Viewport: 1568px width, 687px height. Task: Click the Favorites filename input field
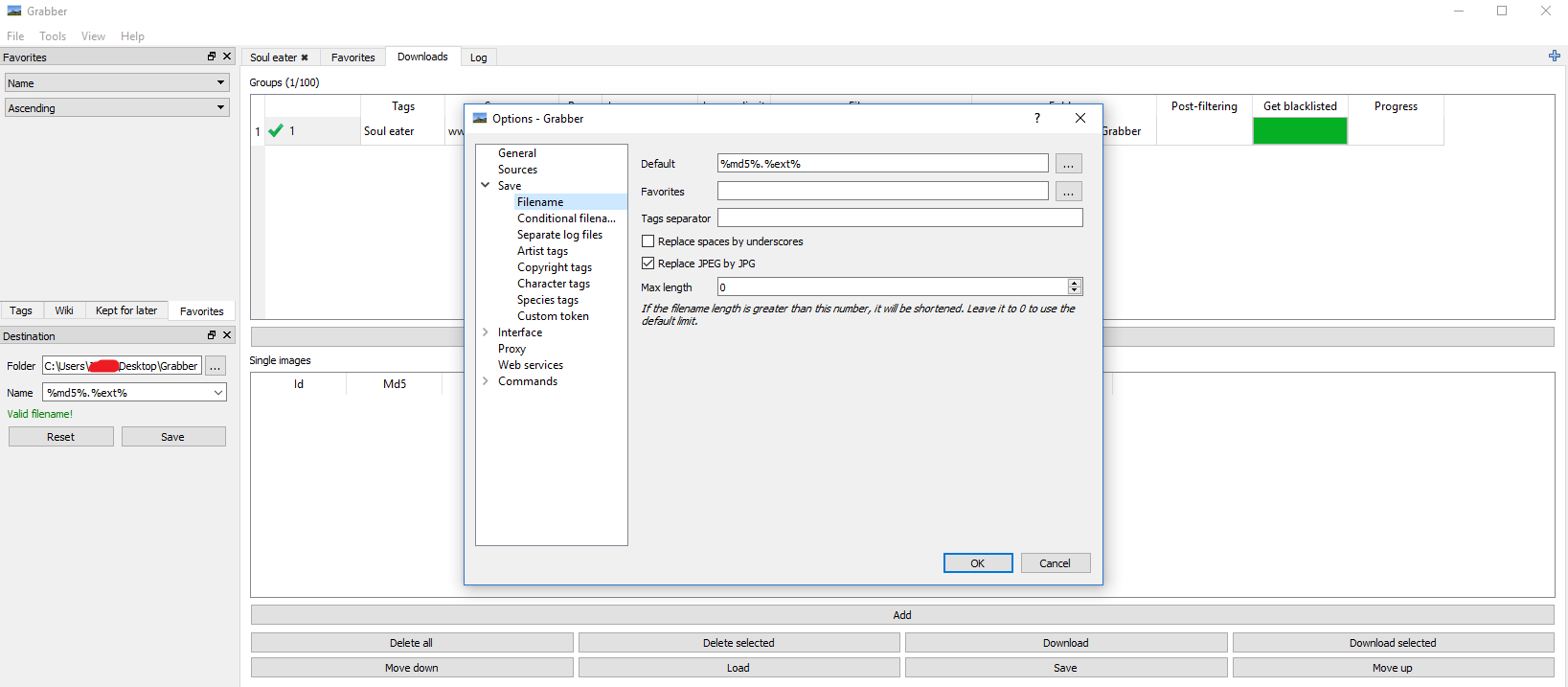883,192
